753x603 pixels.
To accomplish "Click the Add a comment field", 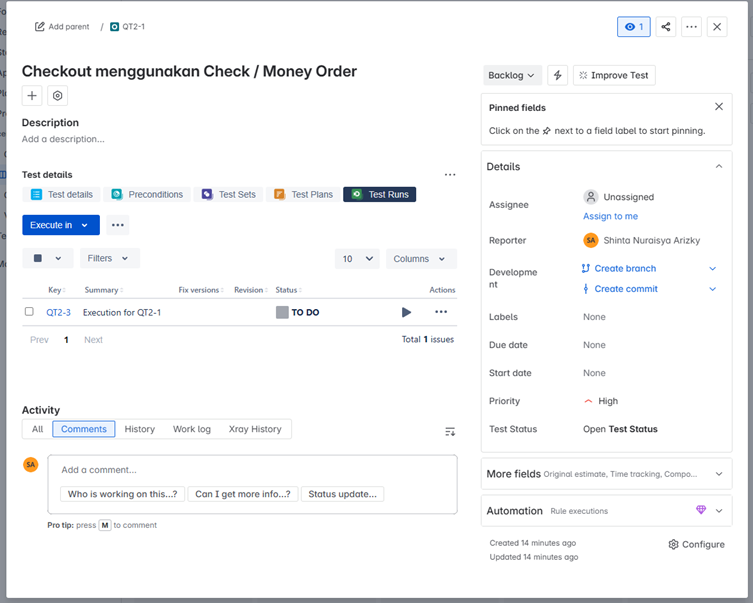I will tap(252, 469).
